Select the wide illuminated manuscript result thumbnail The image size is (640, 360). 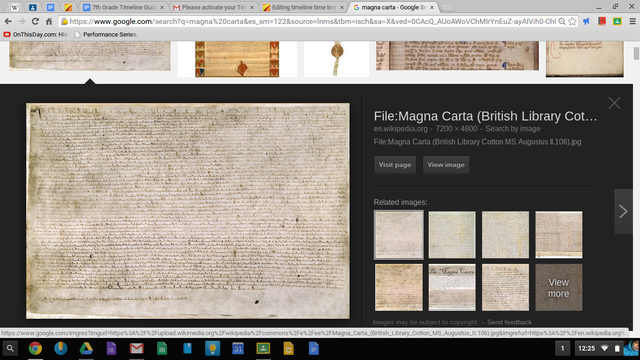coord(457,56)
